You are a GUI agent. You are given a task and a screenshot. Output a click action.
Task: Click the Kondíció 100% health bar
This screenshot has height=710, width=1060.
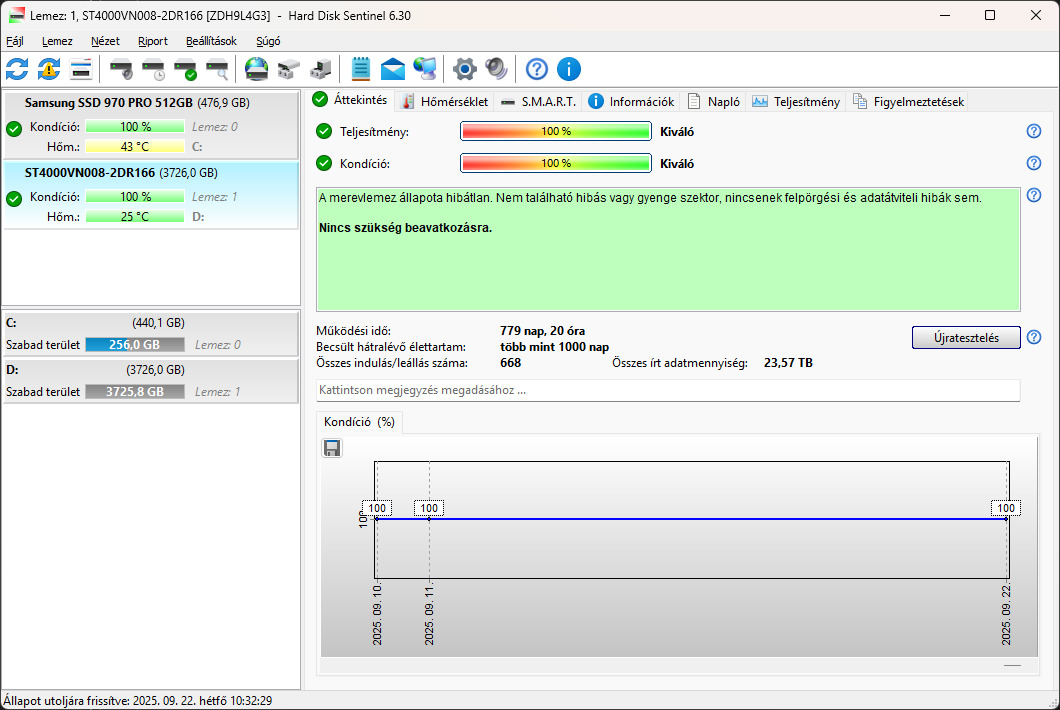pos(555,163)
